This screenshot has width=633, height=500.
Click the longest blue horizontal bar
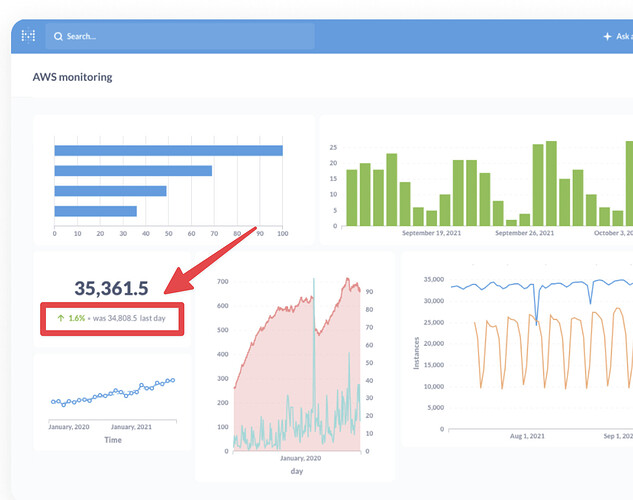pyautogui.click(x=168, y=151)
